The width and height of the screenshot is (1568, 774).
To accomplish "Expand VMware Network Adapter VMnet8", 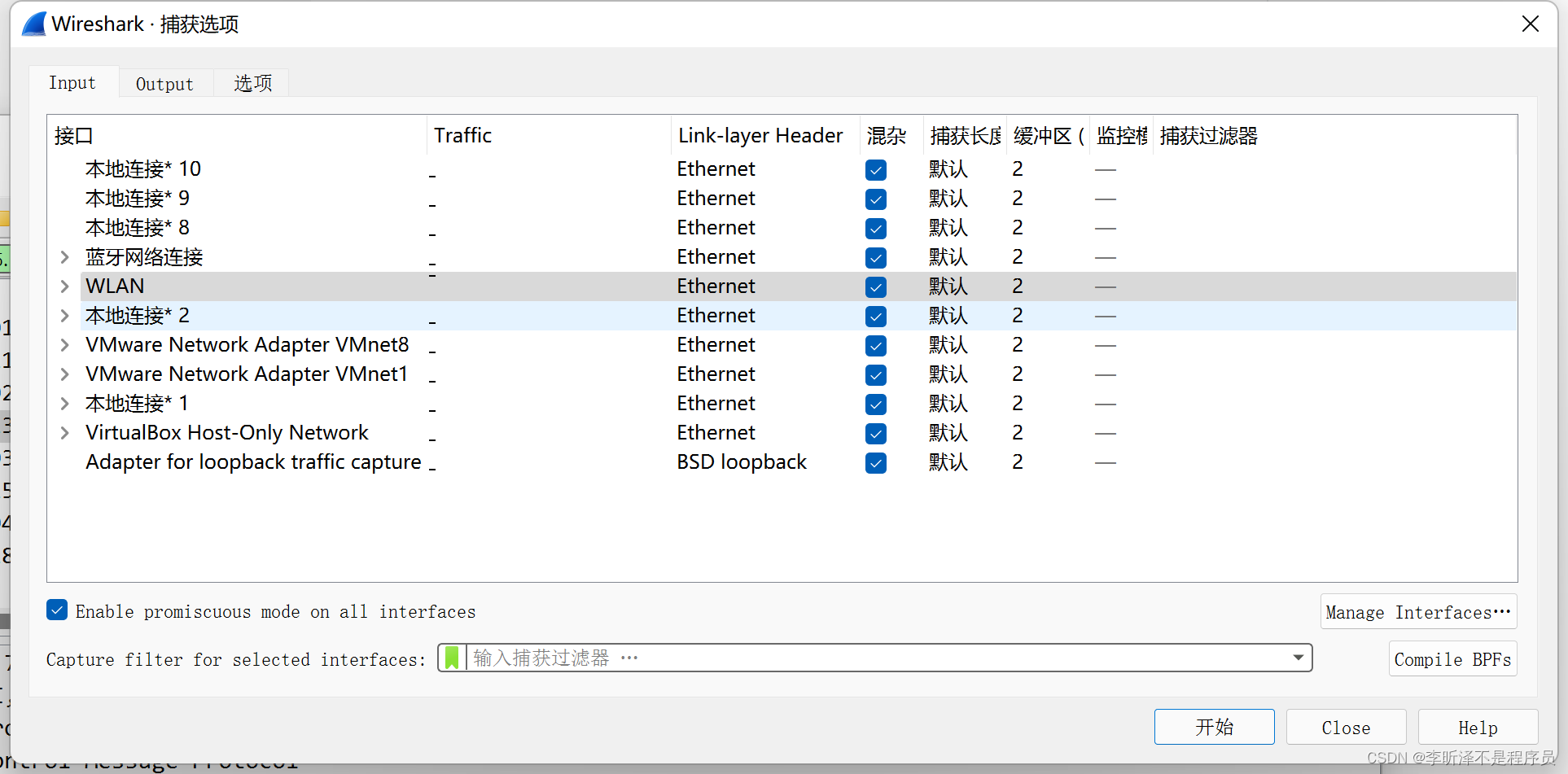I will [x=65, y=345].
